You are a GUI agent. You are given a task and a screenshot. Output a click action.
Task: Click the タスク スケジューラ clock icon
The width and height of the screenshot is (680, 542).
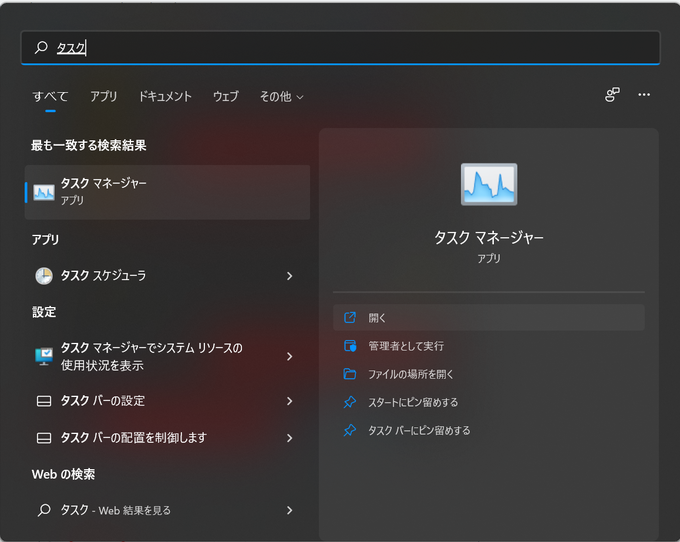pos(44,276)
